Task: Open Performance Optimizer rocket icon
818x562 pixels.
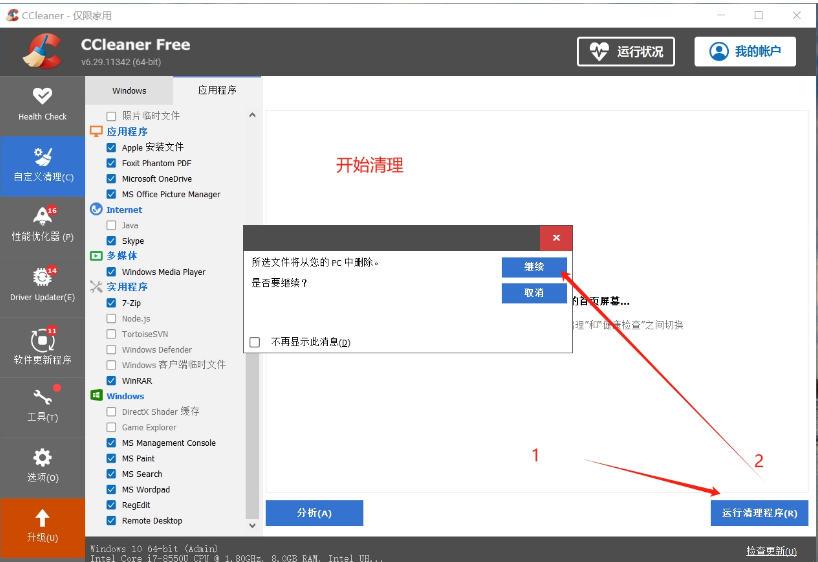Action: [42, 217]
